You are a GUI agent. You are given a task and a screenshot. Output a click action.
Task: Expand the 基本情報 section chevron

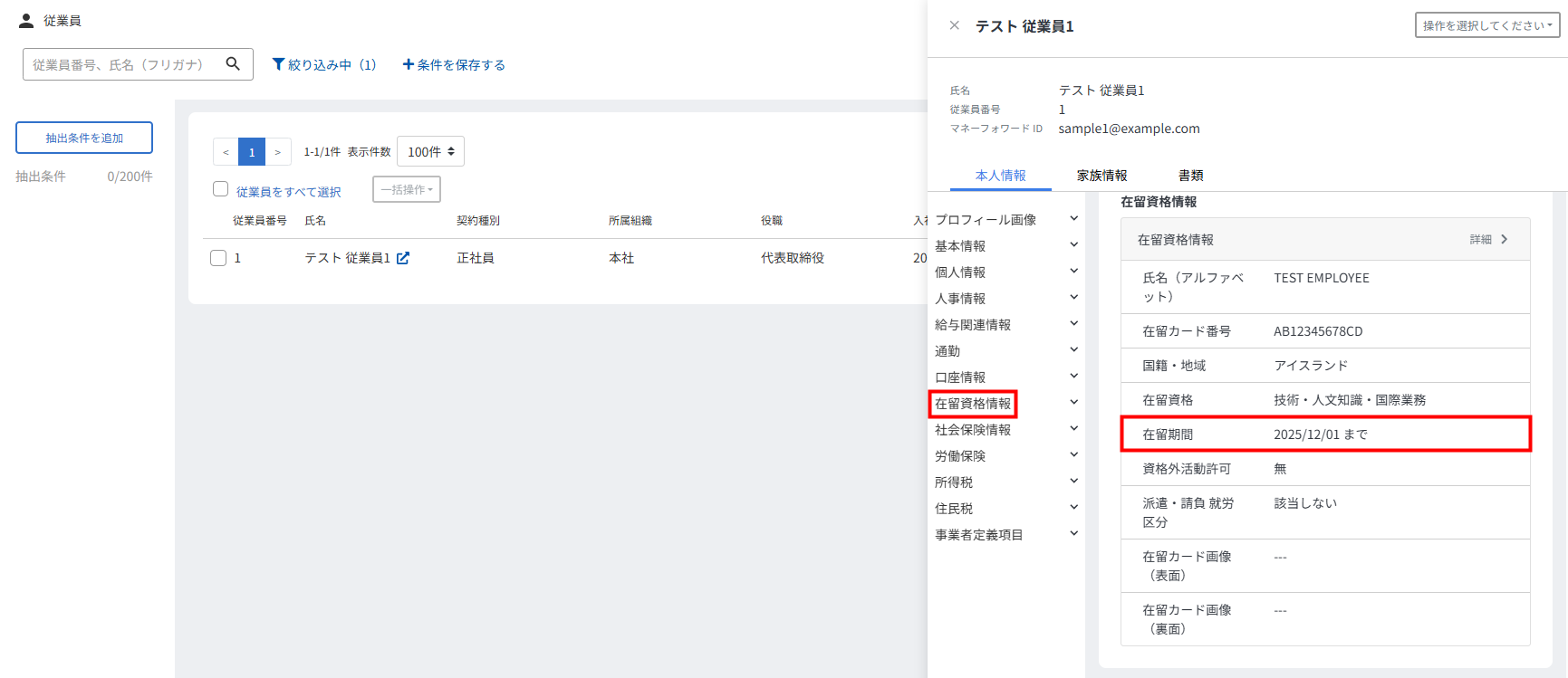coord(1073,245)
